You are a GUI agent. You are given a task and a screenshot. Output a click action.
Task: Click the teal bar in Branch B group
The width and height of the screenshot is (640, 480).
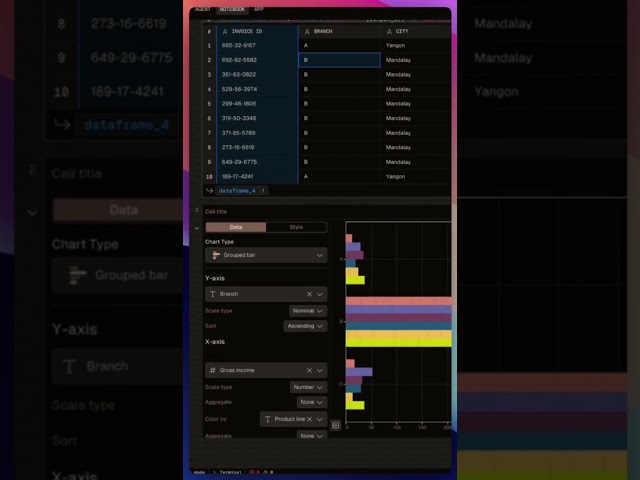point(398,326)
